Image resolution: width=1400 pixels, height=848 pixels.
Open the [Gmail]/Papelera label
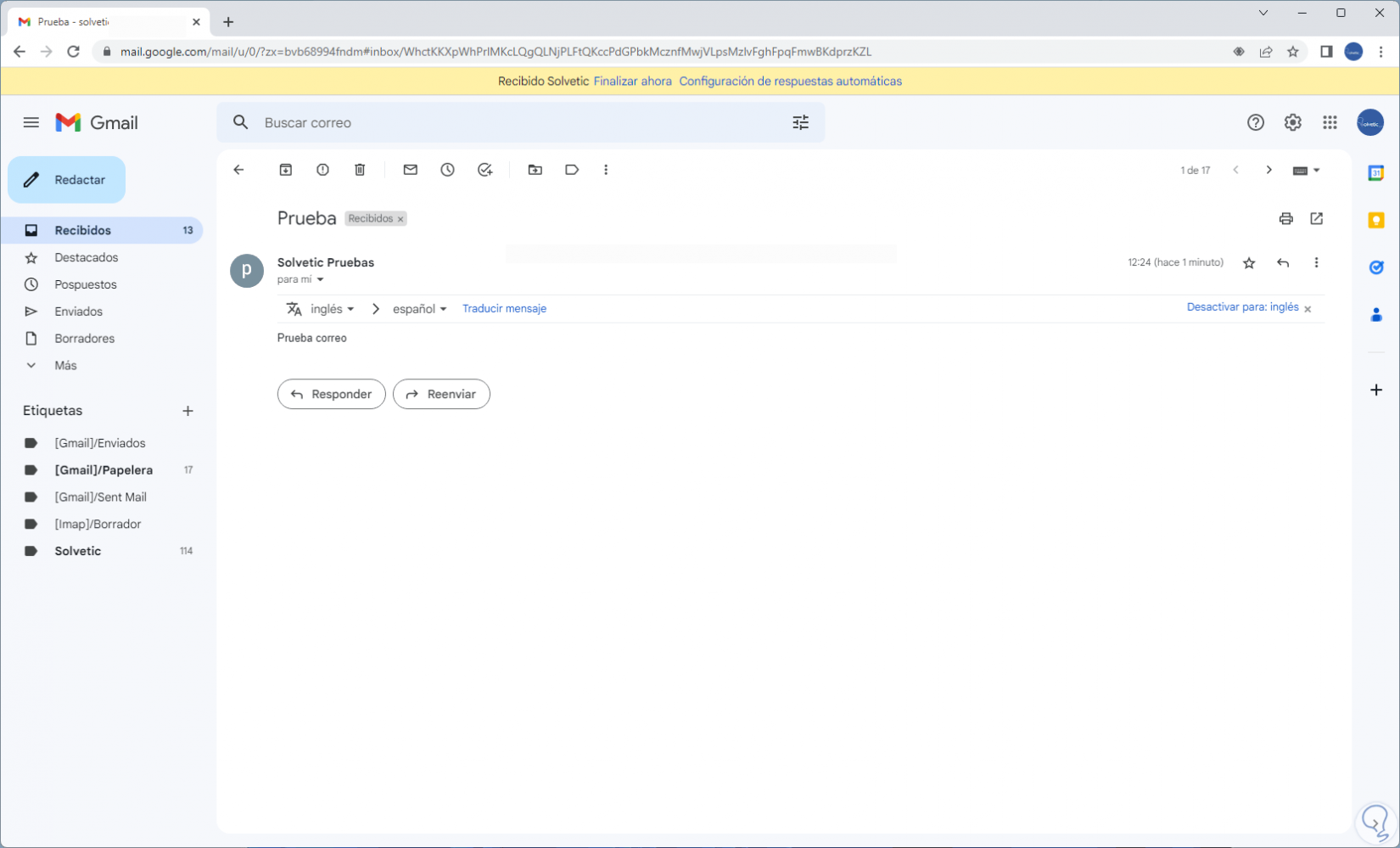tap(102, 470)
